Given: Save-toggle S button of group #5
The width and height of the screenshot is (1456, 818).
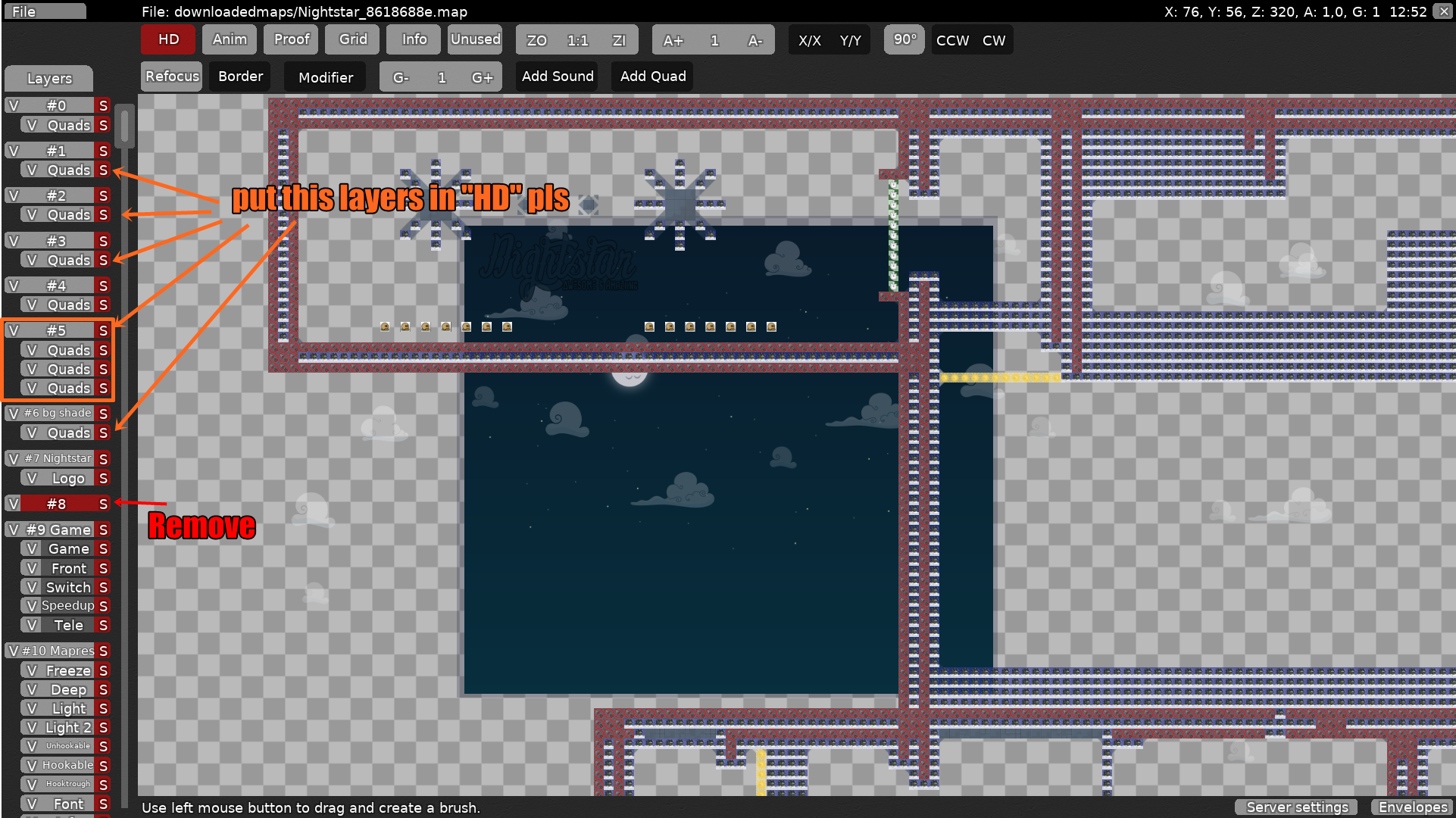Looking at the screenshot, I should [104, 330].
